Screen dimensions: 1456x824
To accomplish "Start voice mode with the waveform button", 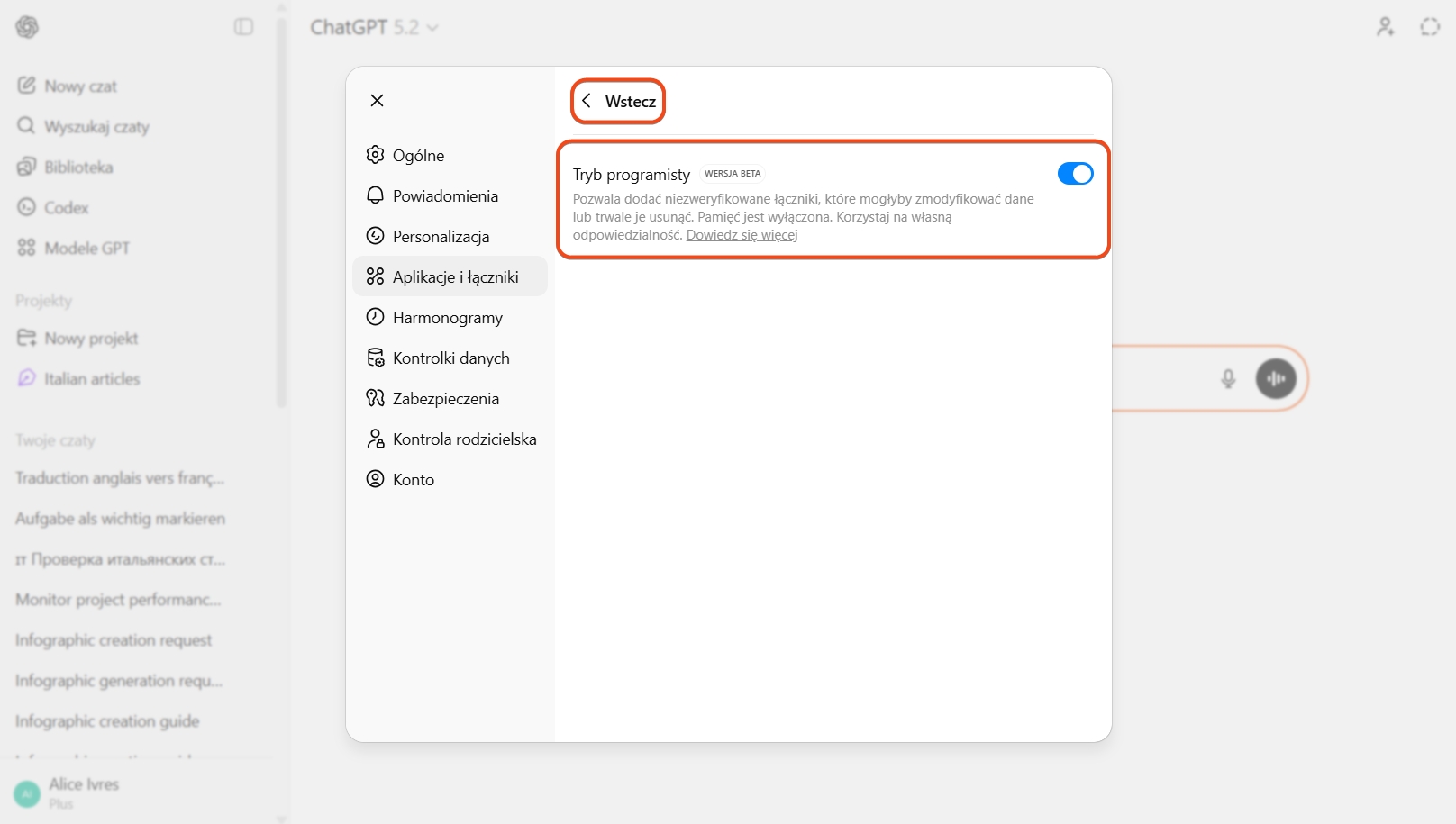I will [x=1276, y=378].
